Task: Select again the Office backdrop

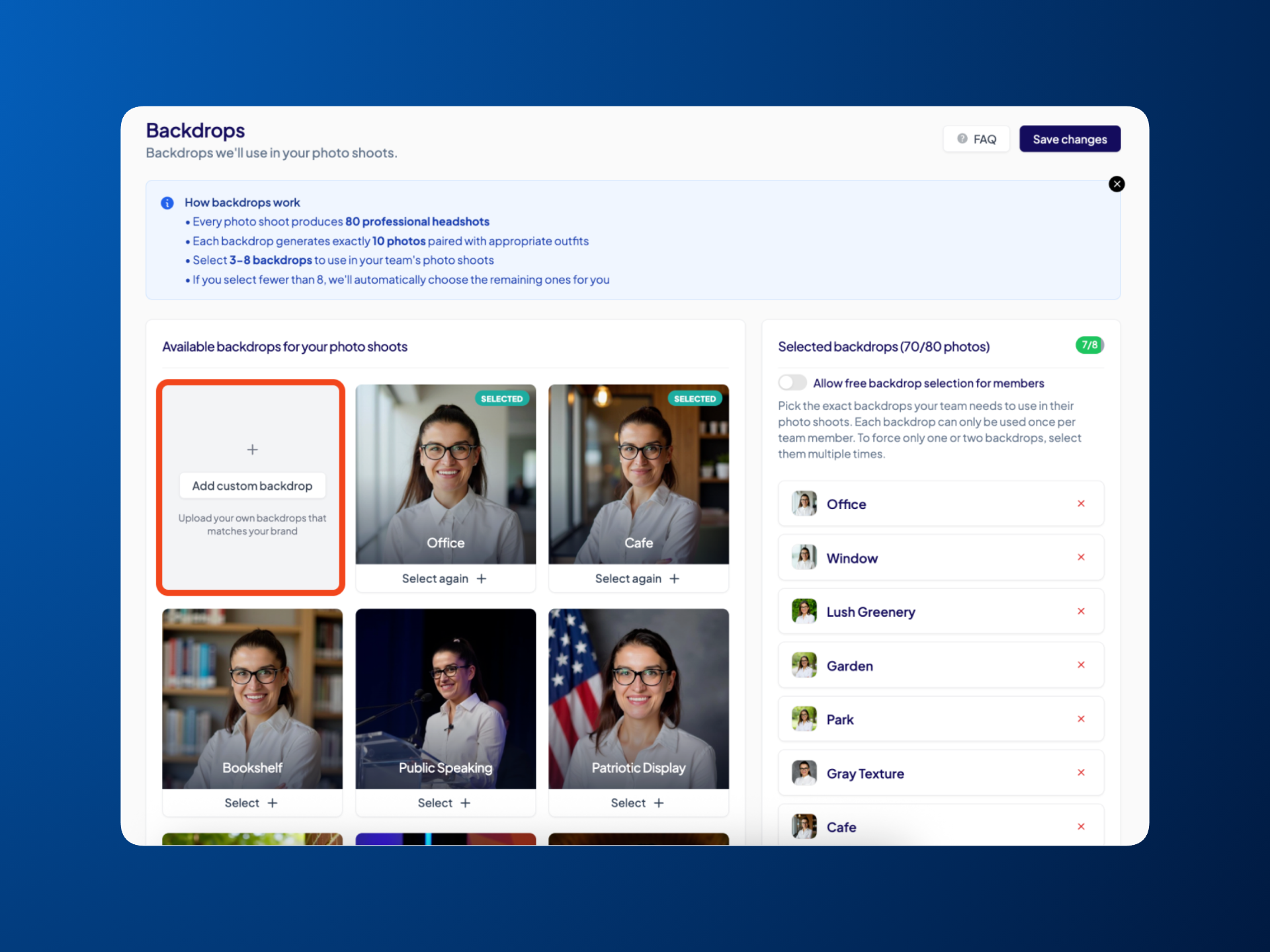Action: [444, 579]
